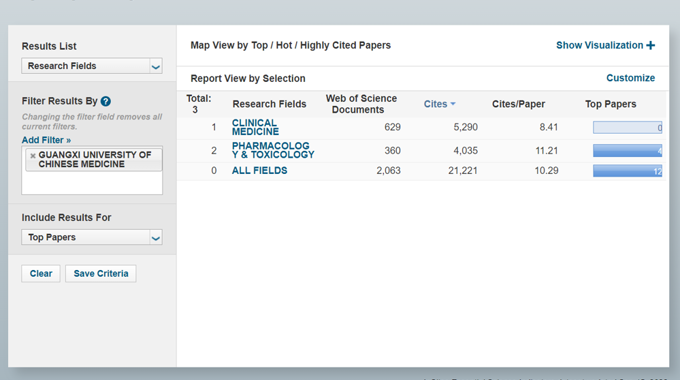Open the Research Fields dropdown arrow
680x380 pixels.
(x=156, y=66)
